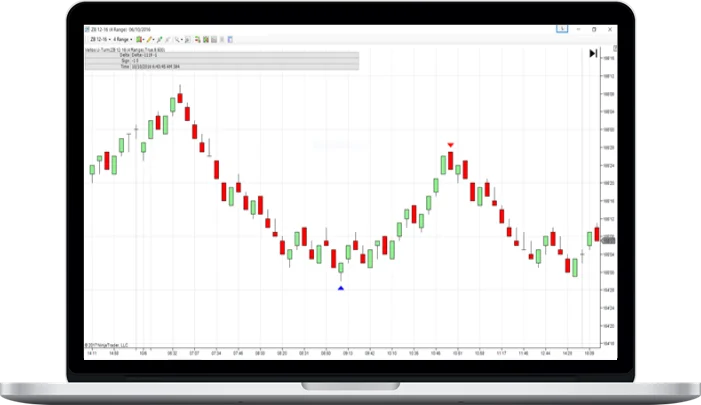701x405 pixels.
Task: Select the yellow pencil drawing tools icon
Action: click(x=150, y=40)
